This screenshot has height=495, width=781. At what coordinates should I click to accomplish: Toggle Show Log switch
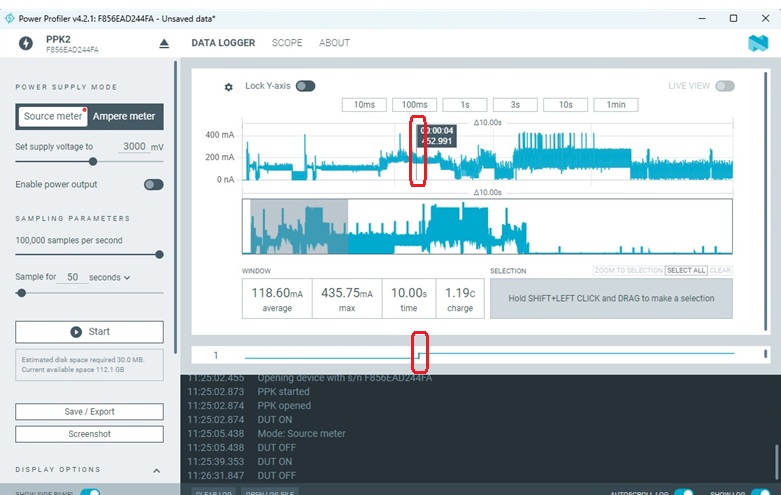point(760,493)
